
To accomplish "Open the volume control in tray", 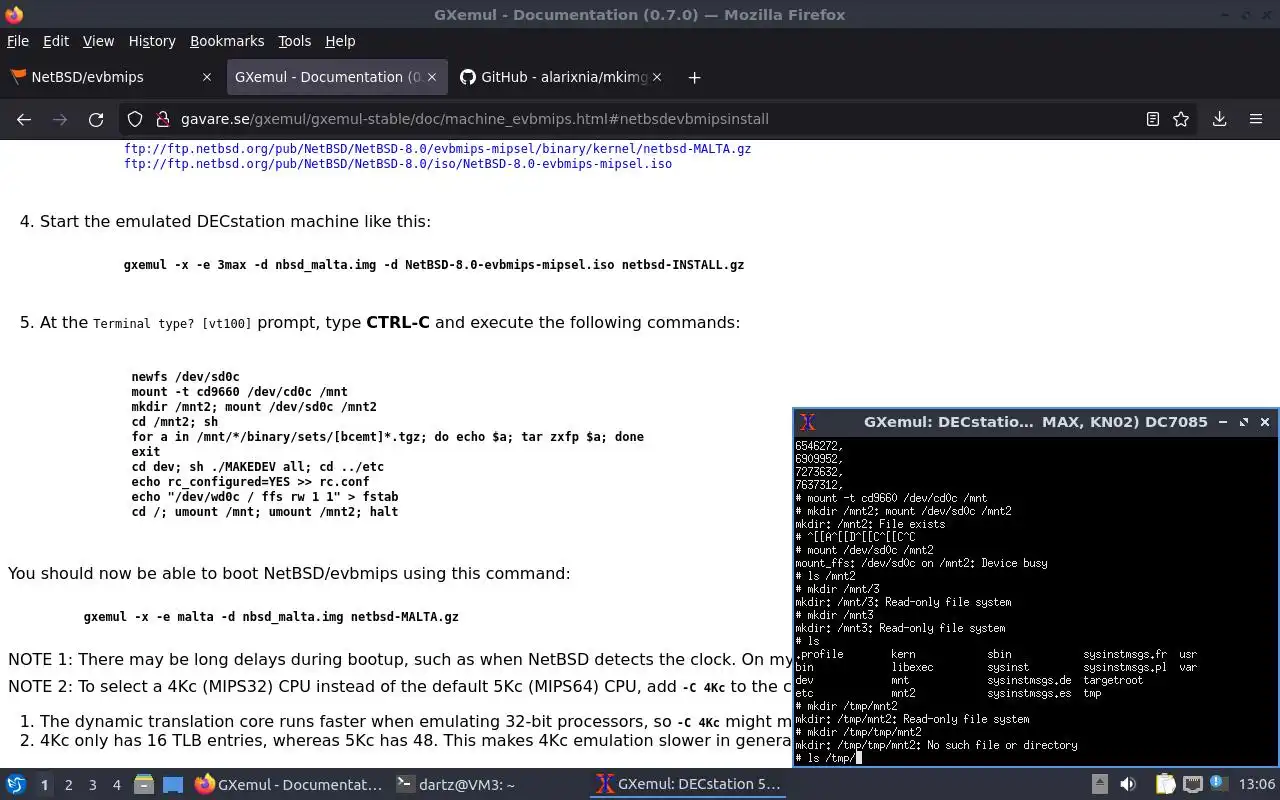I will point(1128,784).
